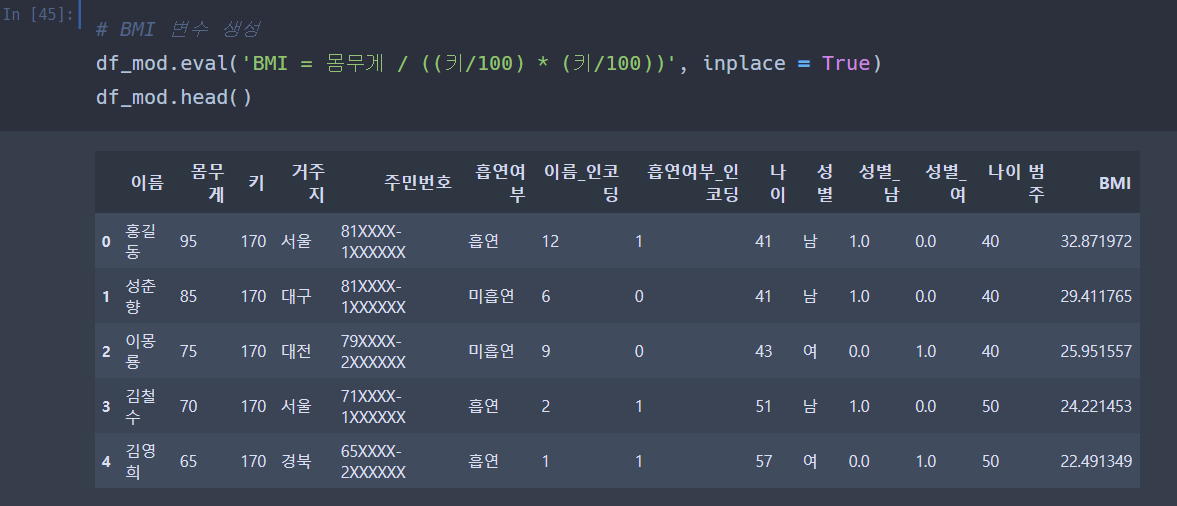Click the df_mod.eval code line
The image size is (1177, 506).
click(488, 63)
